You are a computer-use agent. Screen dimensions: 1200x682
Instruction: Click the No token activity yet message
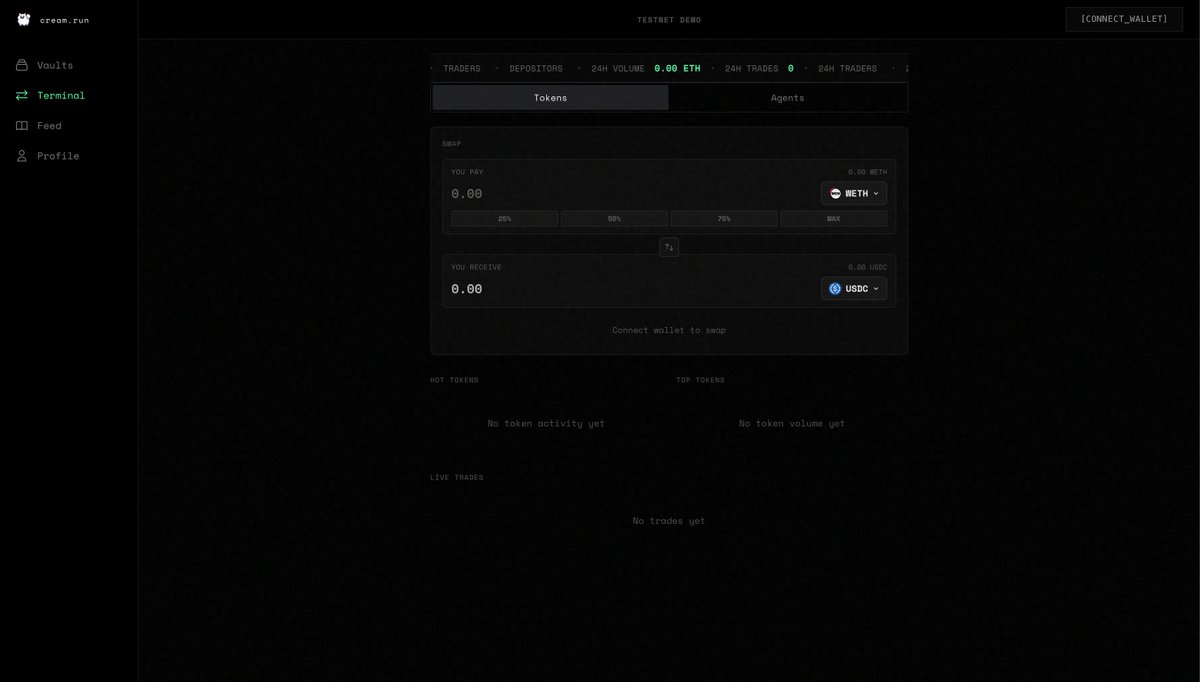pyautogui.click(x=546, y=424)
